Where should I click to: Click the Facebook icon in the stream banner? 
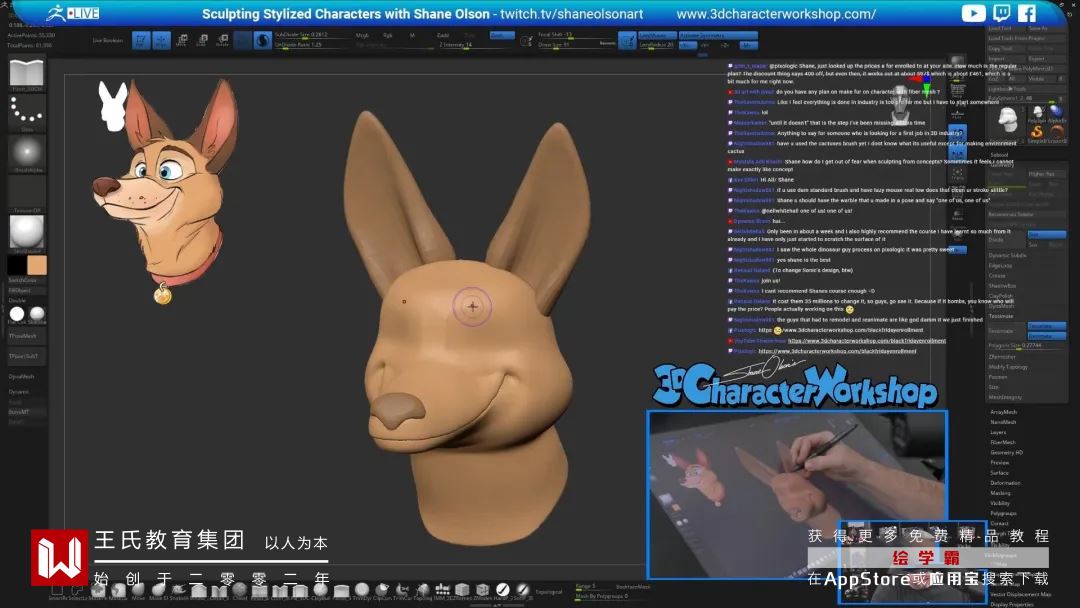(x=1027, y=13)
